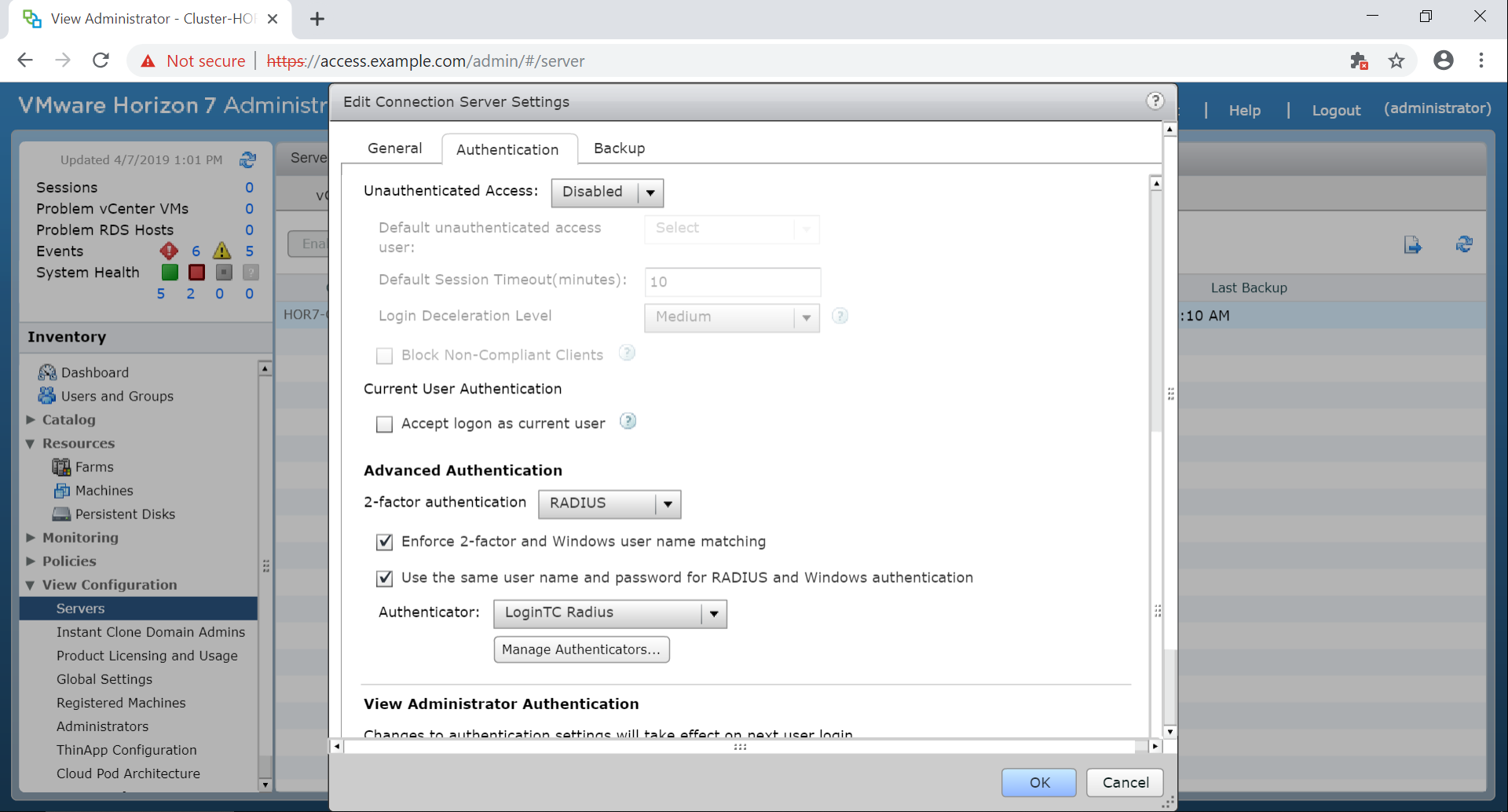The width and height of the screenshot is (1508, 812).
Task: Open help for Login Deceleration Level
Action: pyautogui.click(x=840, y=316)
